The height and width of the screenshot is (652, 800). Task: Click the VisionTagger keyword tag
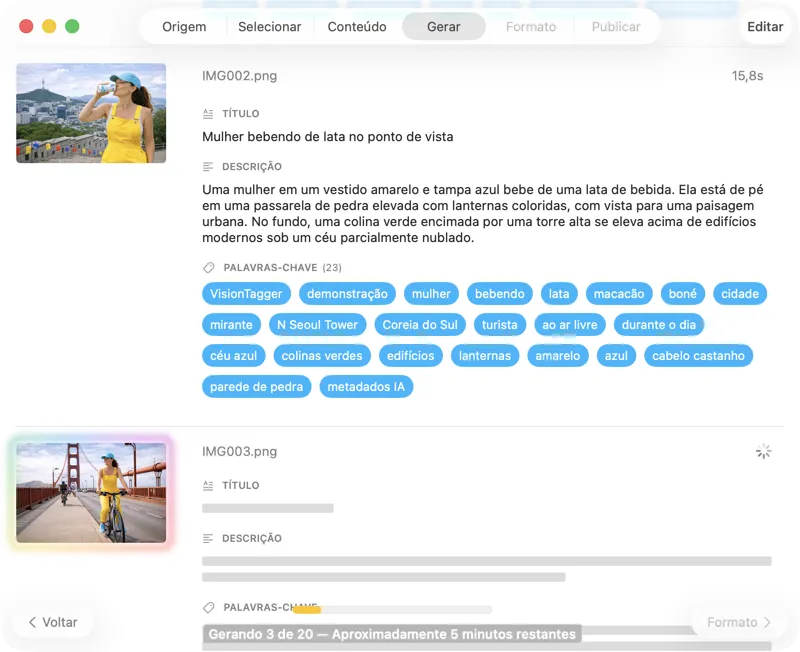tap(247, 294)
